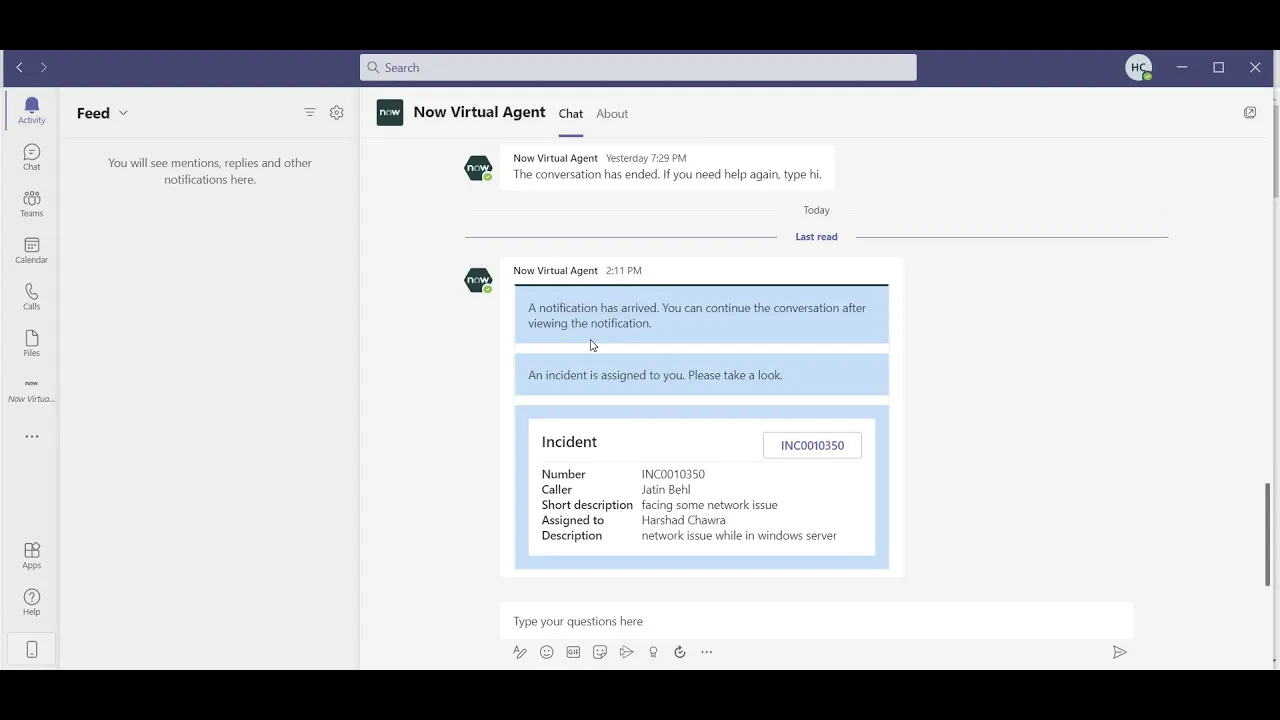Switch to the Chat tab

tap(571, 114)
